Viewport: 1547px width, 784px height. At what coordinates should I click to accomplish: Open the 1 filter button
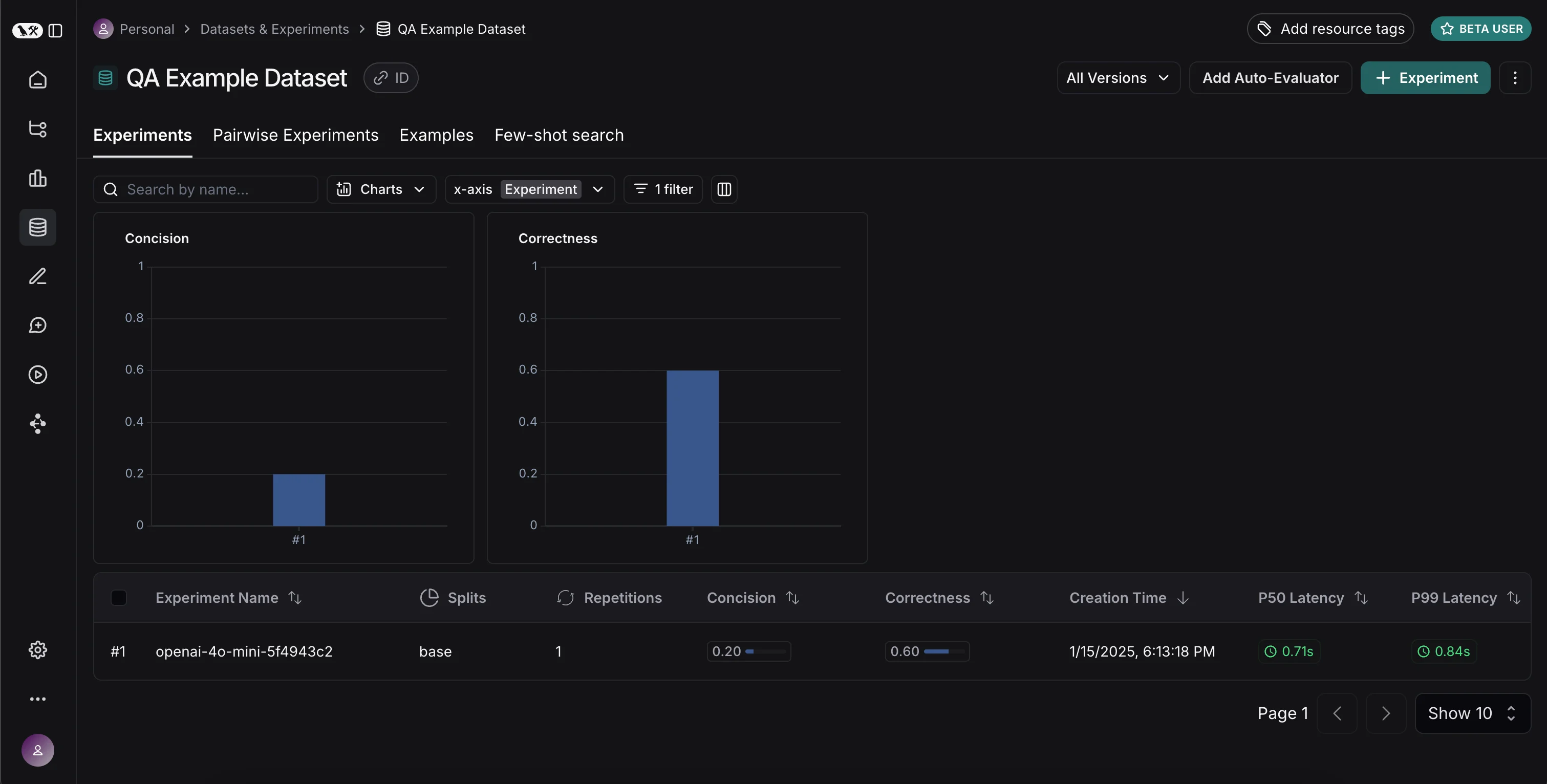click(x=663, y=189)
